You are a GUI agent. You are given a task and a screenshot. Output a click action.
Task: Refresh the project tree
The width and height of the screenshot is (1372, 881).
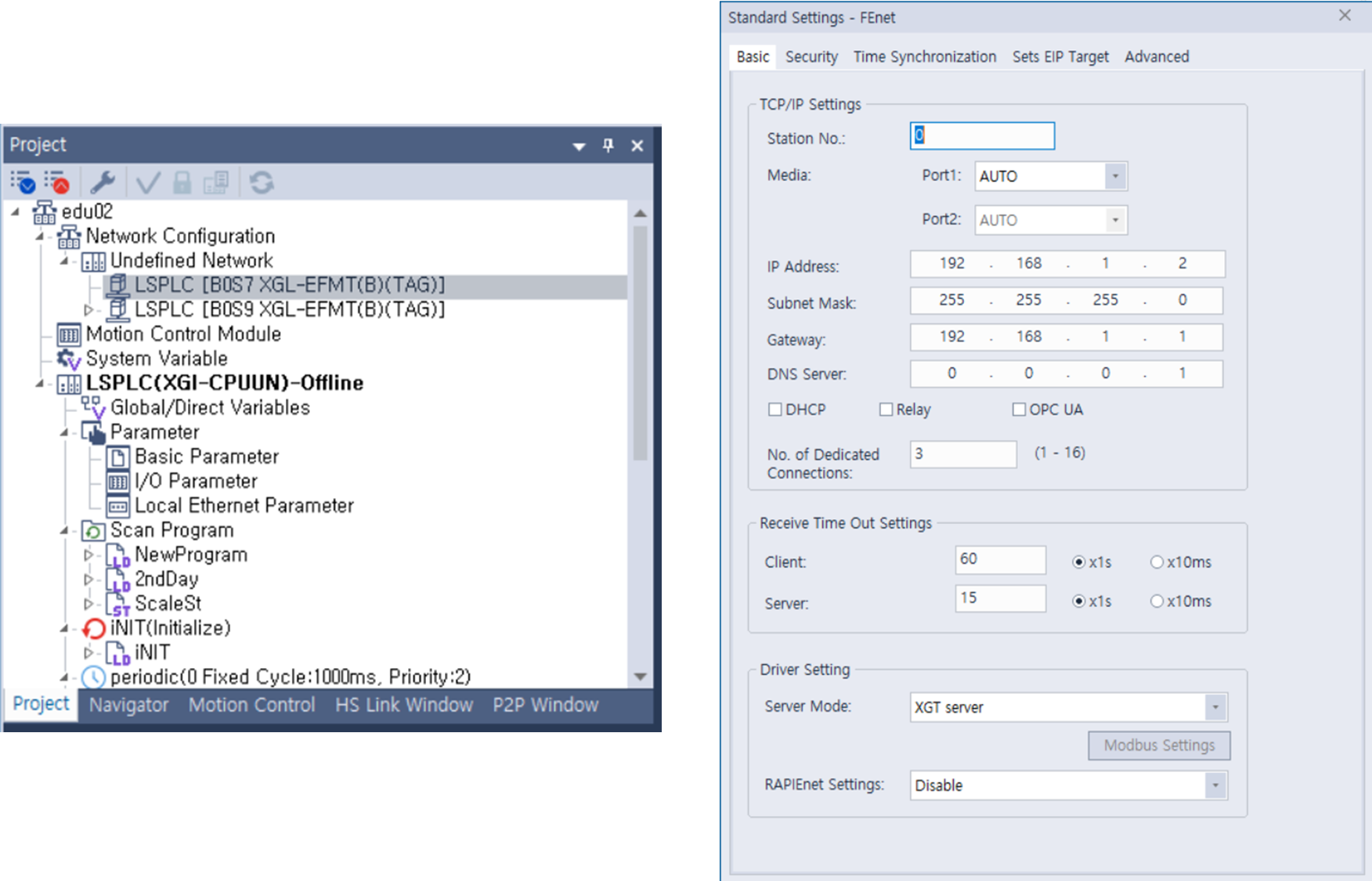[262, 182]
